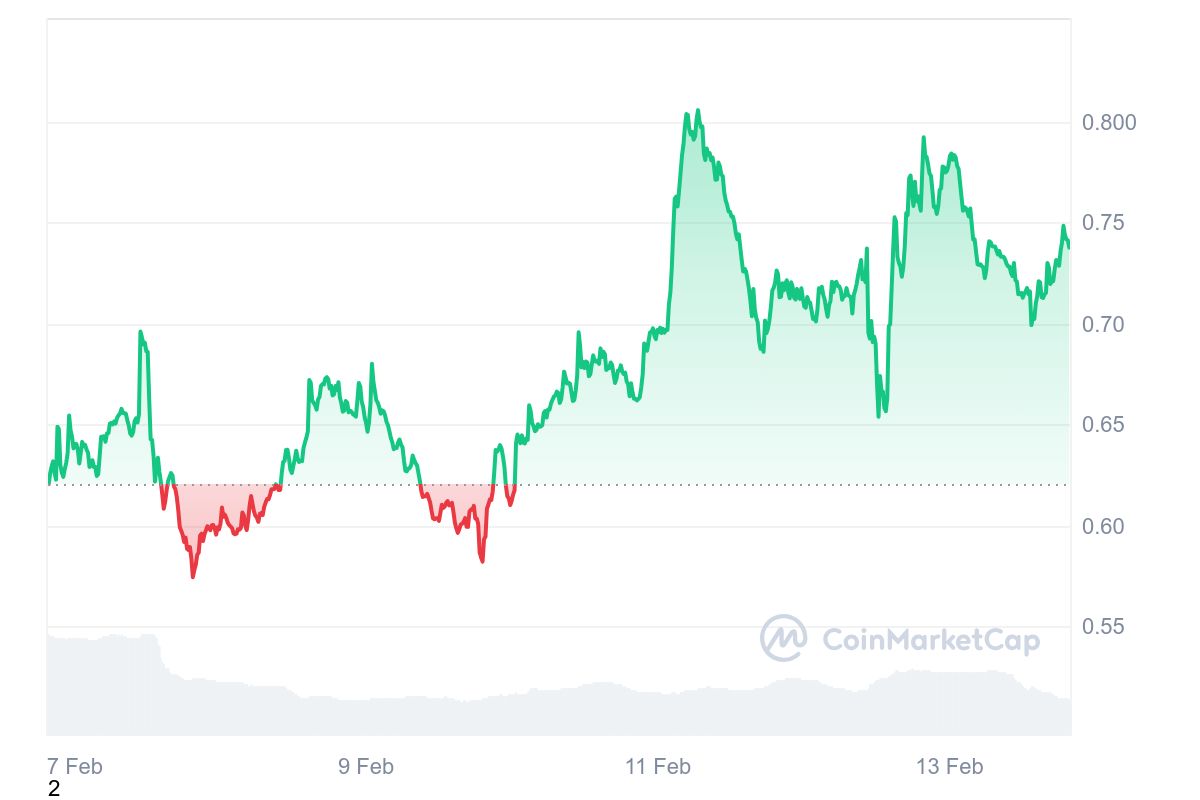The width and height of the screenshot is (1200, 800).
Task: Select the 0.75 price axis label
Action: (x=1103, y=223)
